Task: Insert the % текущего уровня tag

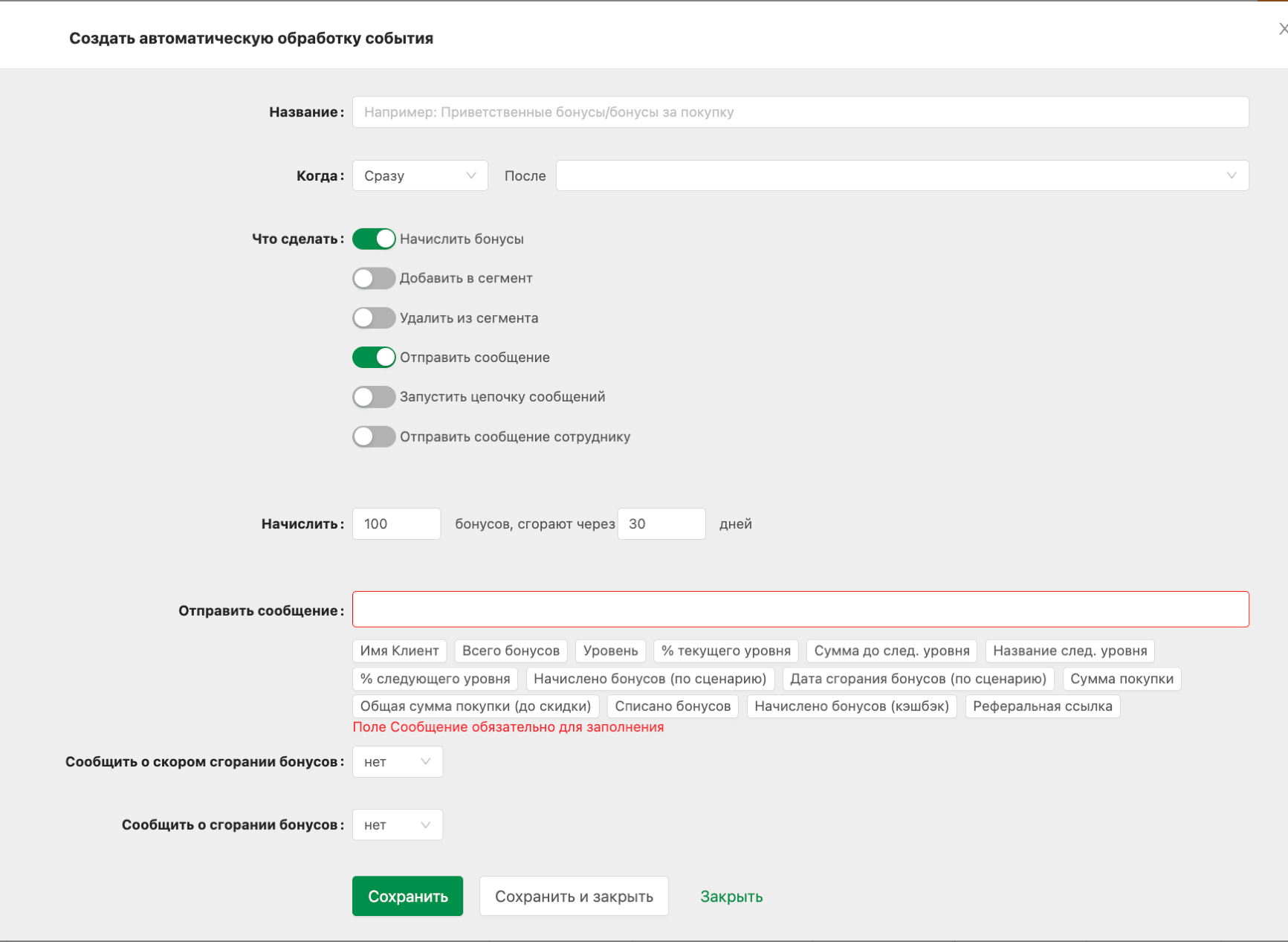Action: click(x=726, y=651)
